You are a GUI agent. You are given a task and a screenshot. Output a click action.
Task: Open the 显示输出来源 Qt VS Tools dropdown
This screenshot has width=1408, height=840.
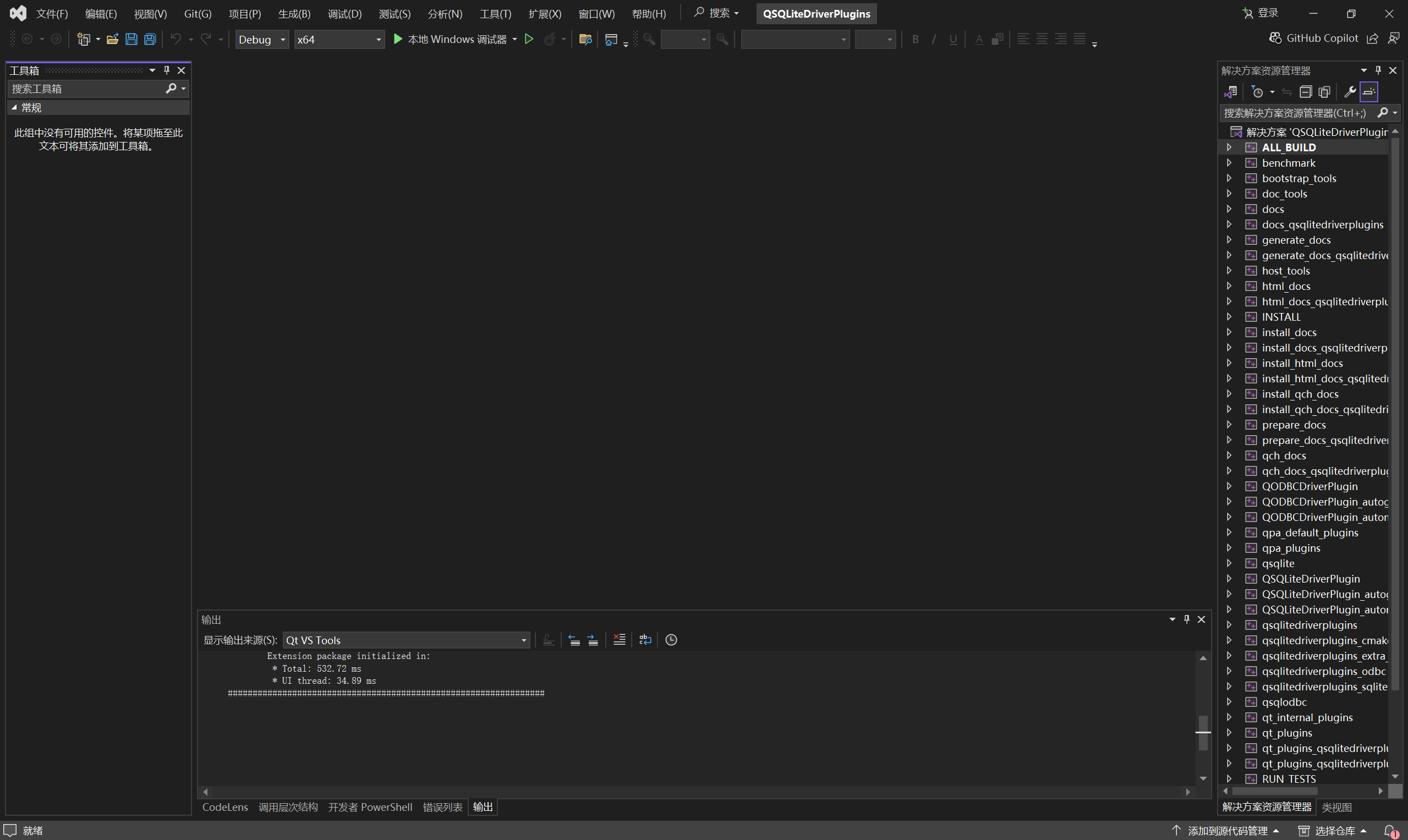tap(523, 640)
